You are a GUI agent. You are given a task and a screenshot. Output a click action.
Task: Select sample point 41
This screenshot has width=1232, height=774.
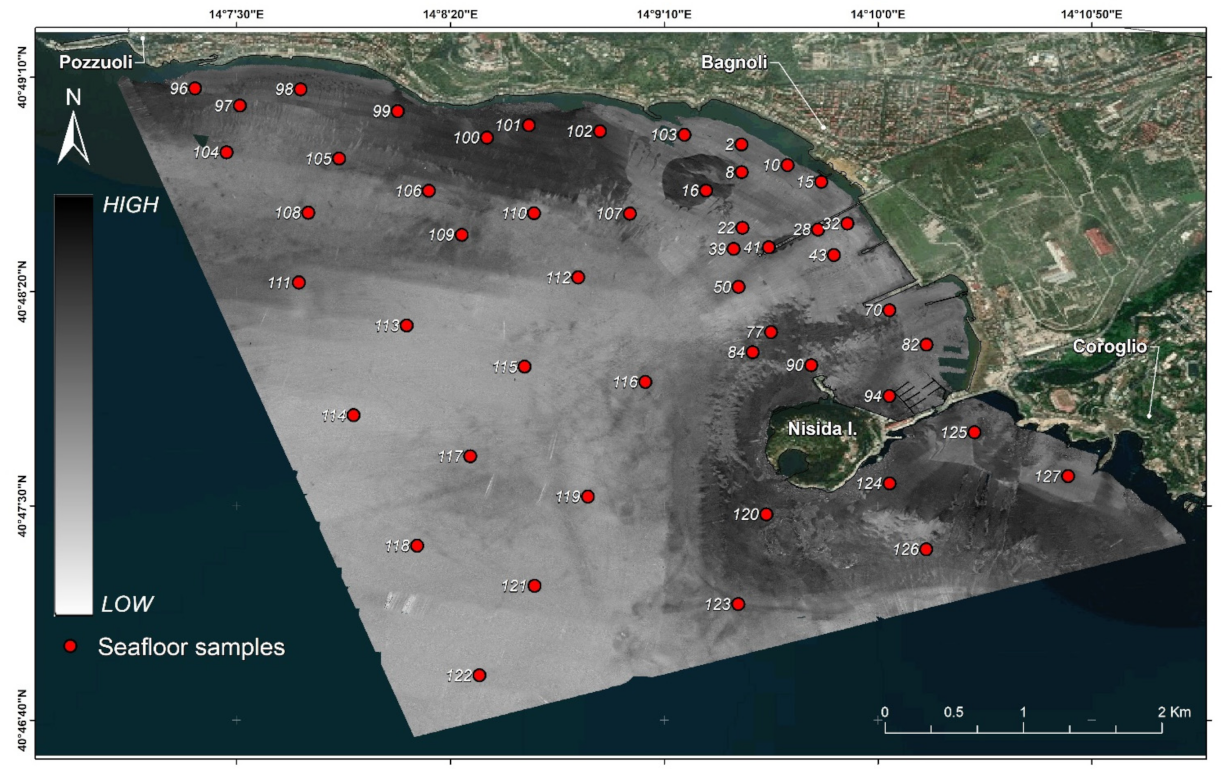click(769, 247)
